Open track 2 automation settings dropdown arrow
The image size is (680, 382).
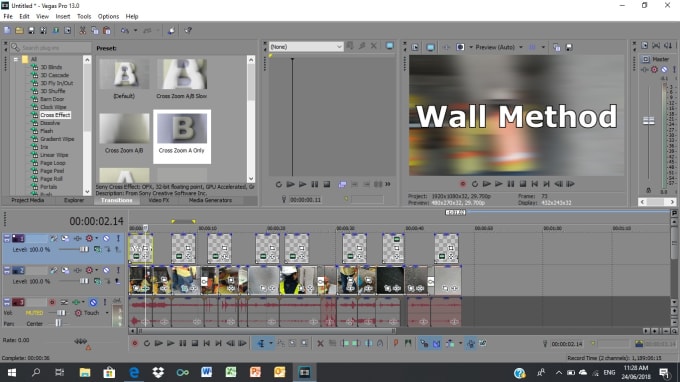[96, 270]
